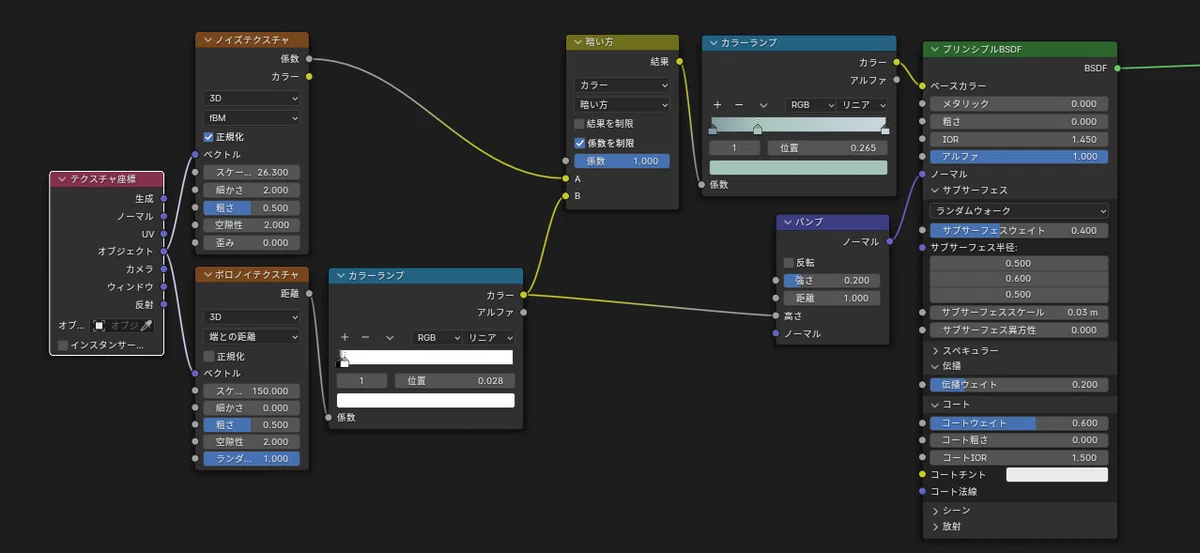Collapse the ボロノイテクスチャ node via header chevron
This screenshot has height=553, width=1200.
click(208, 274)
